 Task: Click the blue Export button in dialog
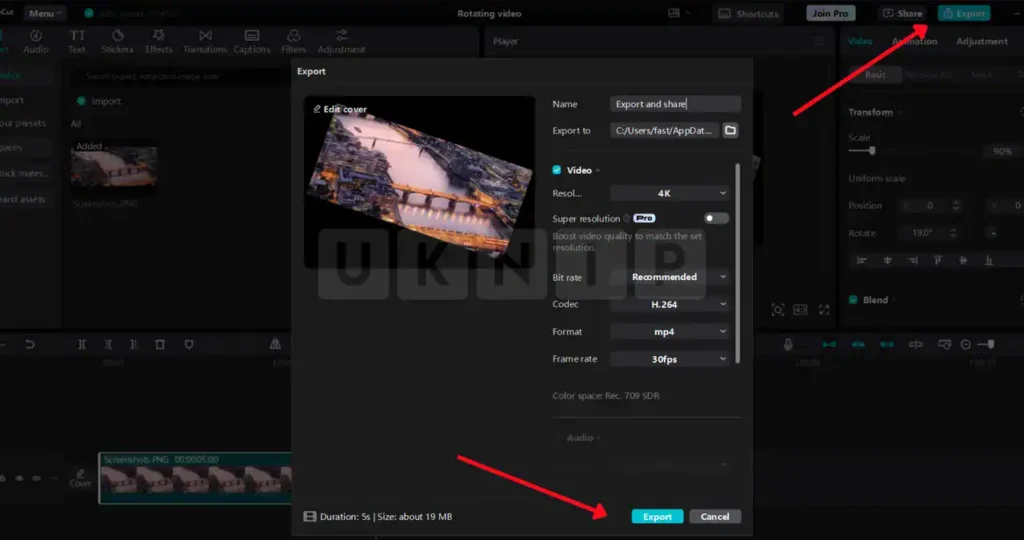click(x=657, y=516)
